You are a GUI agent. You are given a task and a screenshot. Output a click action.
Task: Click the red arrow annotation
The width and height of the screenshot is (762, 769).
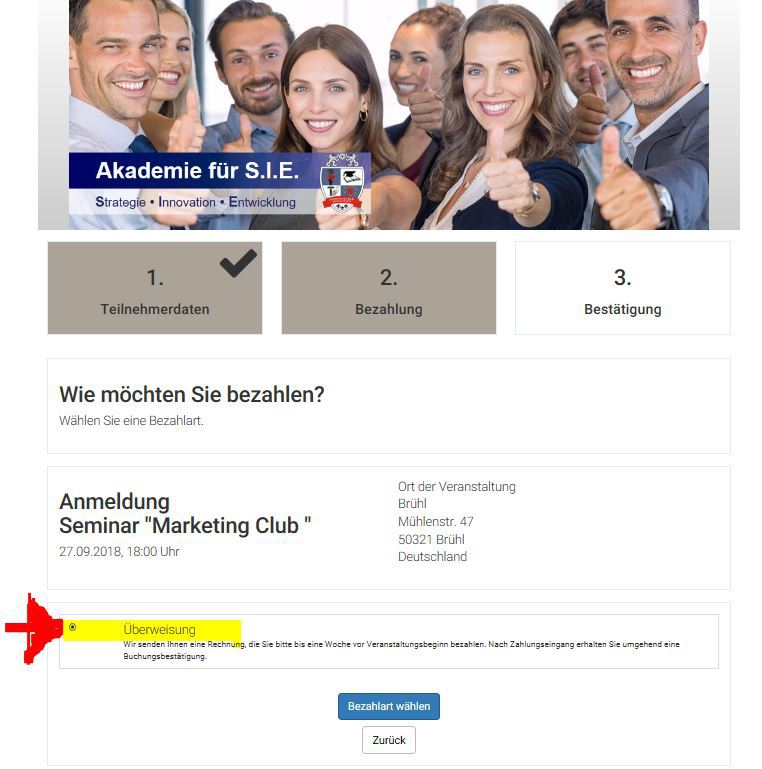tap(34, 628)
